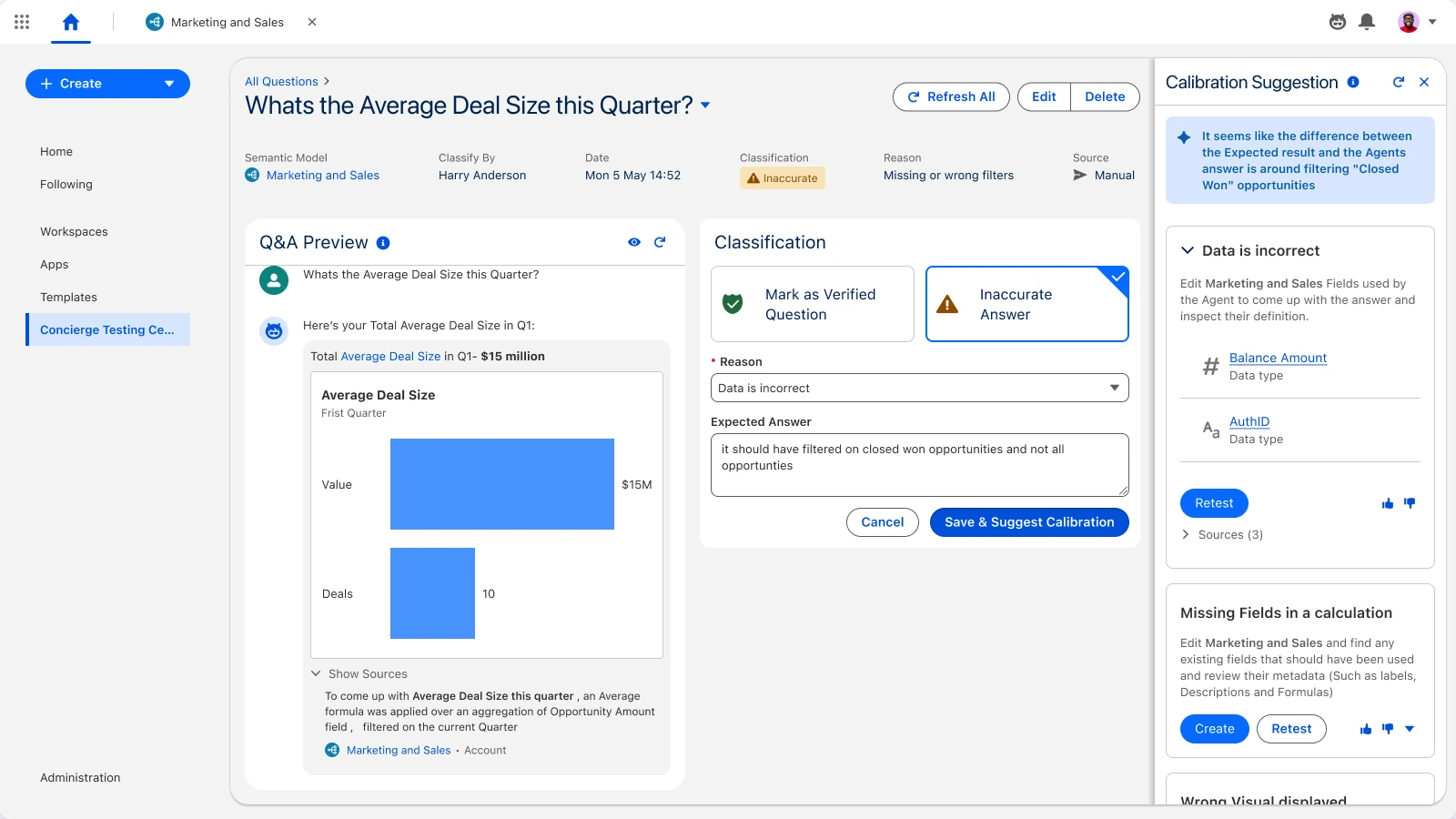Thumbs up the Missing Fields suggestion
This screenshot has width=1456, height=819.
click(1366, 729)
